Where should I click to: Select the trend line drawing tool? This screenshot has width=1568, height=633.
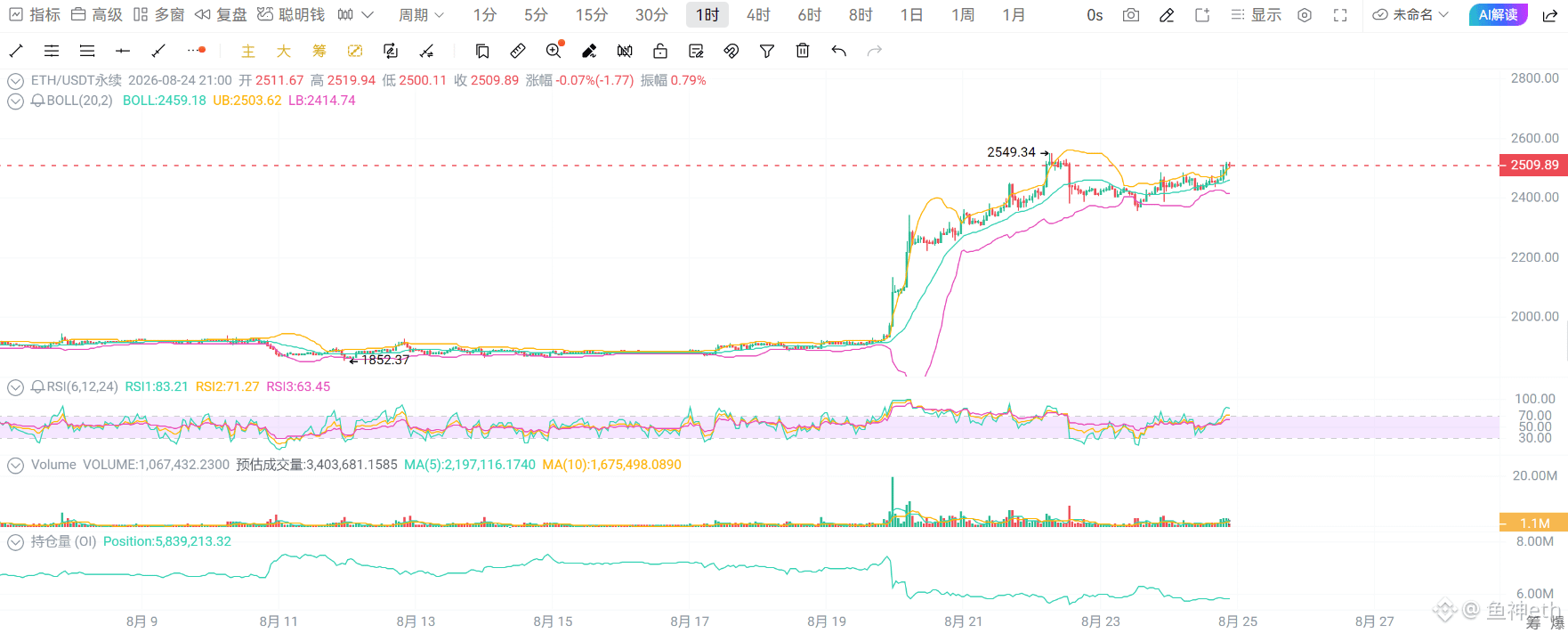pos(16,51)
